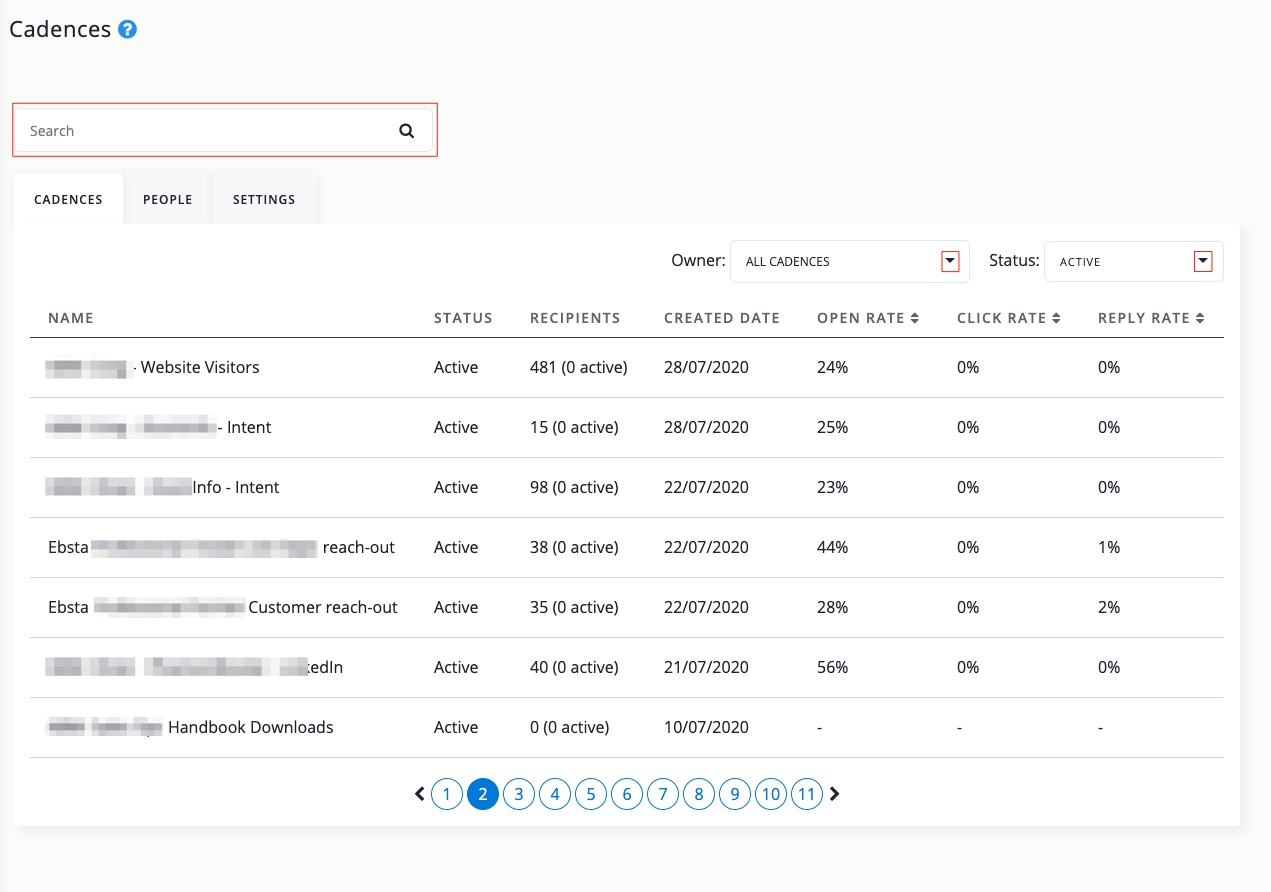Go to page 1

[x=447, y=795]
